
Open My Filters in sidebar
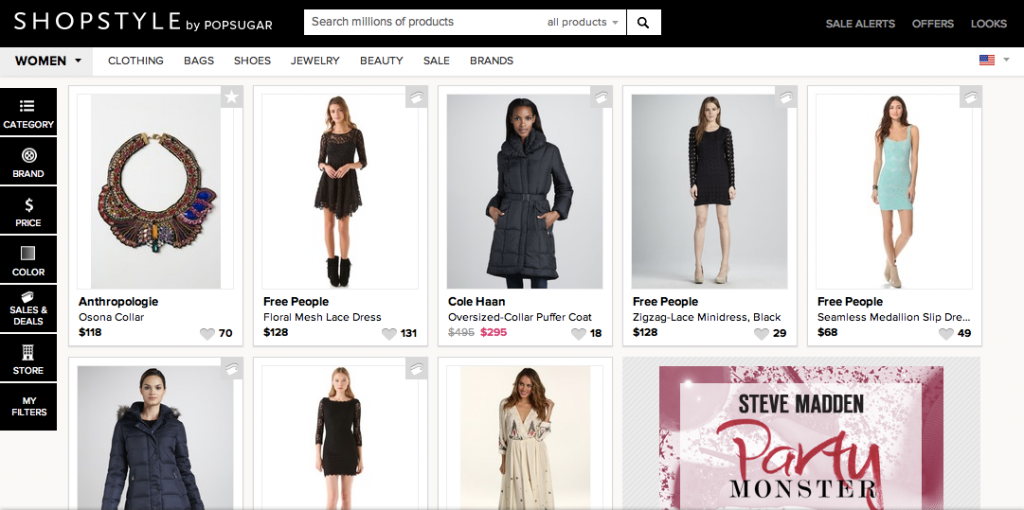point(28,407)
